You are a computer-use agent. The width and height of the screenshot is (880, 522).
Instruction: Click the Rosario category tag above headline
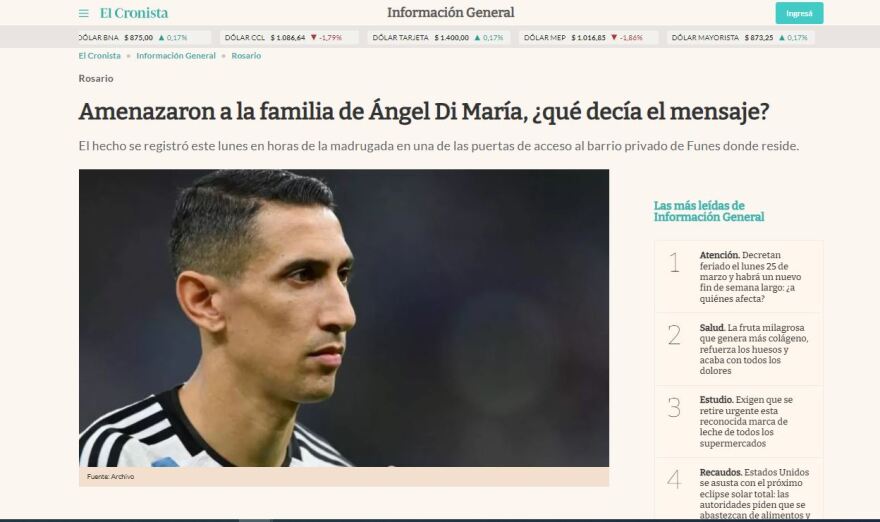click(96, 79)
